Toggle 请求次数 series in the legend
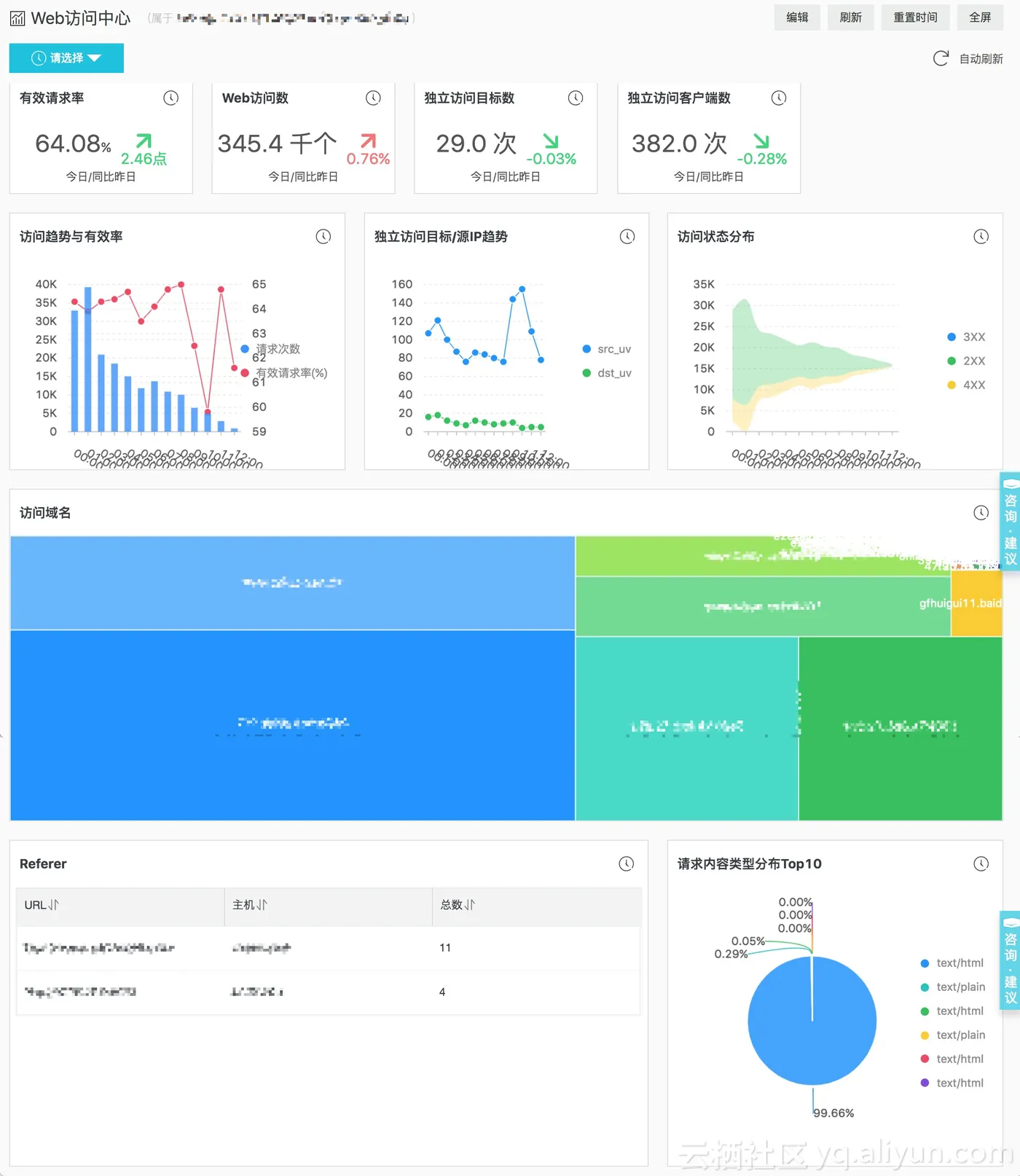The height and width of the screenshot is (1176, 1020). [271, 349]
